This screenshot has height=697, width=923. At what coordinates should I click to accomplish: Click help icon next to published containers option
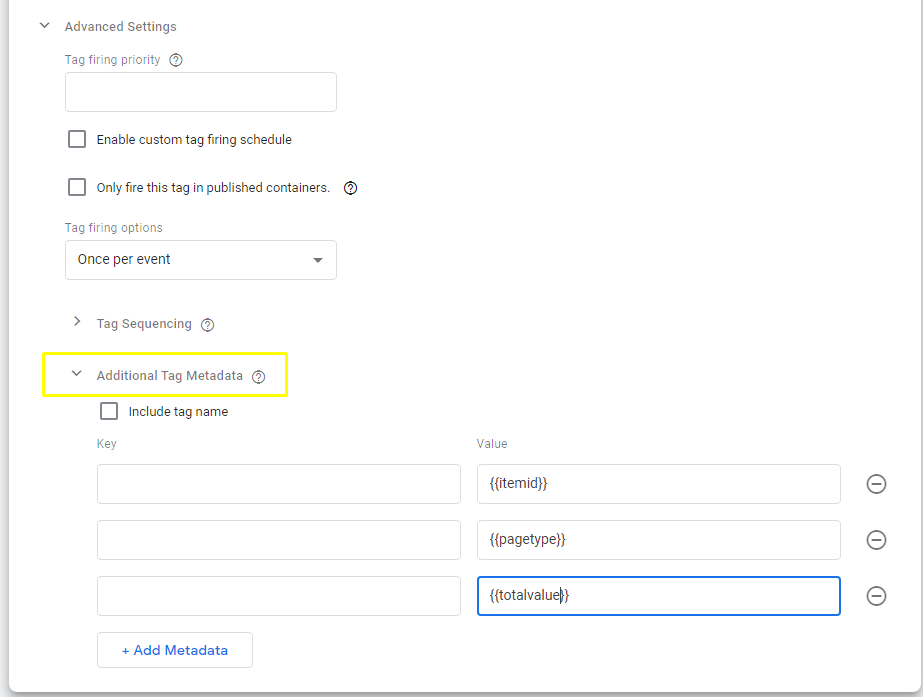point(350,188)
